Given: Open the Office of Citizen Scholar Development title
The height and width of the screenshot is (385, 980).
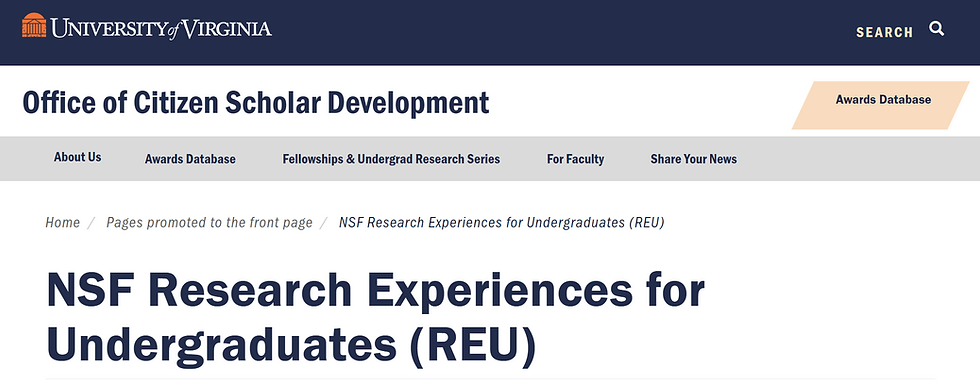Looking at the screenshot, I should [256, 102].
